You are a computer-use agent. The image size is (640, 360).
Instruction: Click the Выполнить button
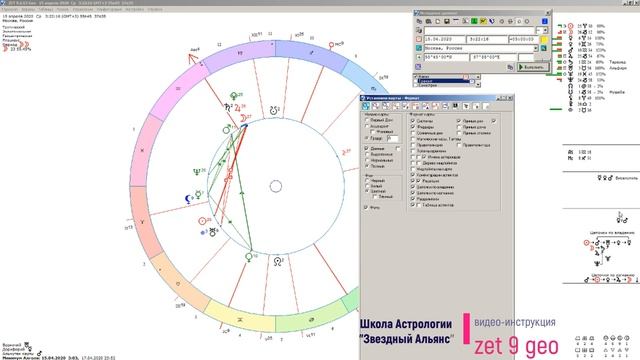(533, 67)
